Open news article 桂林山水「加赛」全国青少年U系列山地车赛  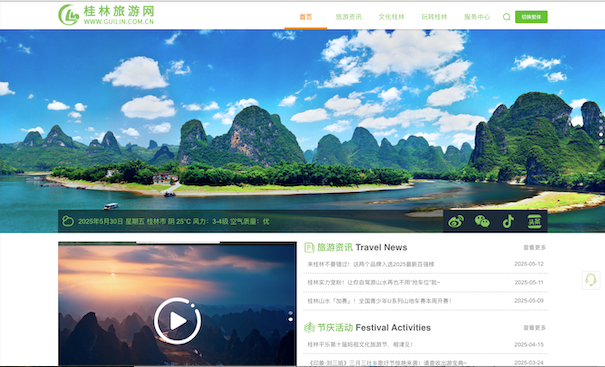(379, 301)
